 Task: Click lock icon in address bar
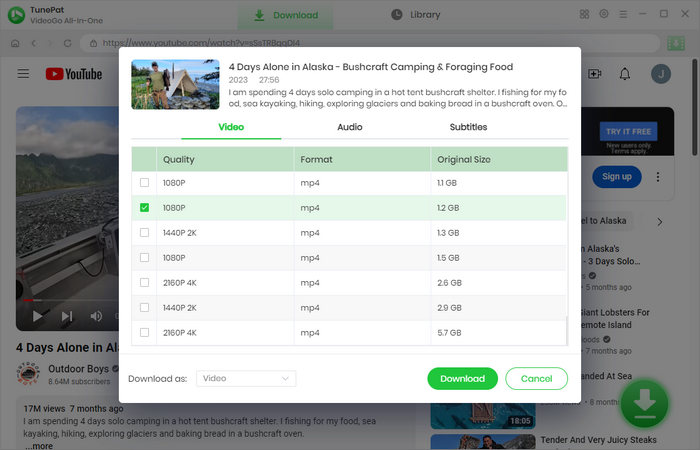pos(93,43)
